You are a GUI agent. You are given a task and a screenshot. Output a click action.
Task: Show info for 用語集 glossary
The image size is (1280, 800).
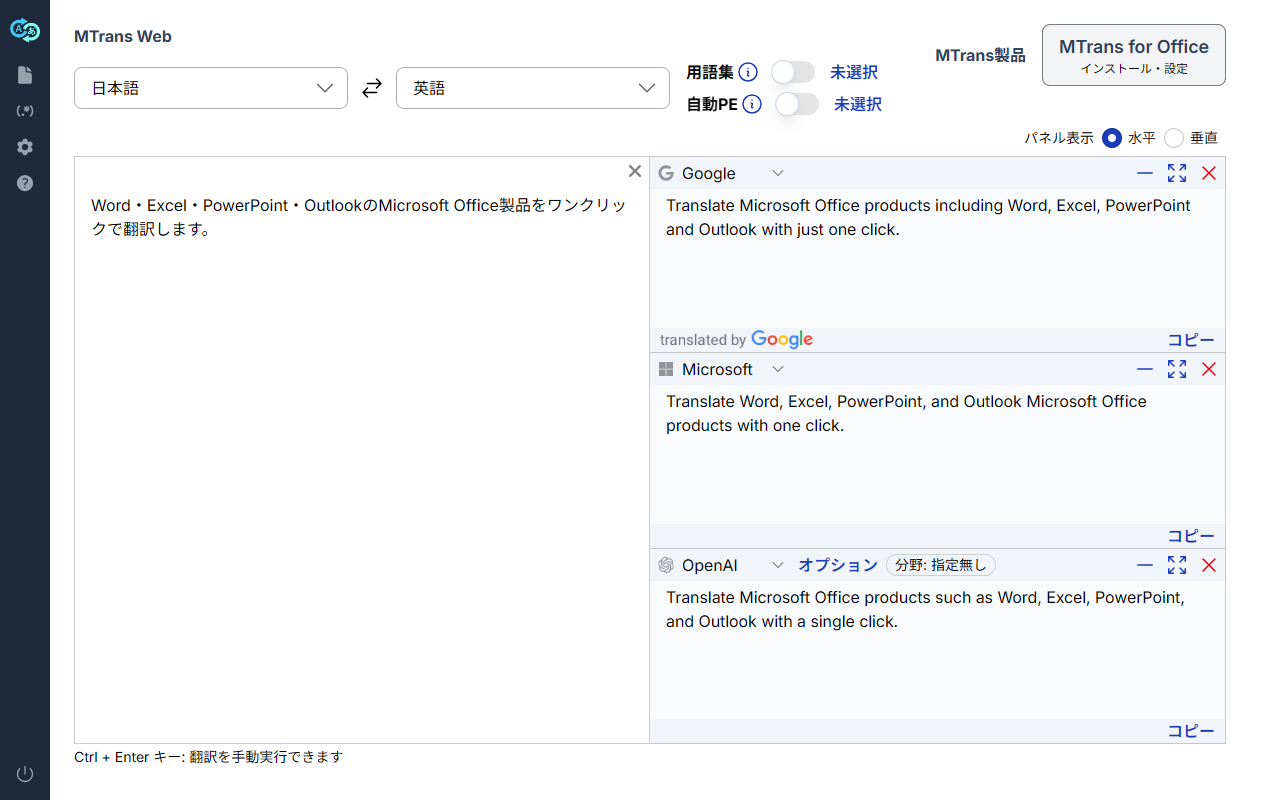(x=748, y=72)
